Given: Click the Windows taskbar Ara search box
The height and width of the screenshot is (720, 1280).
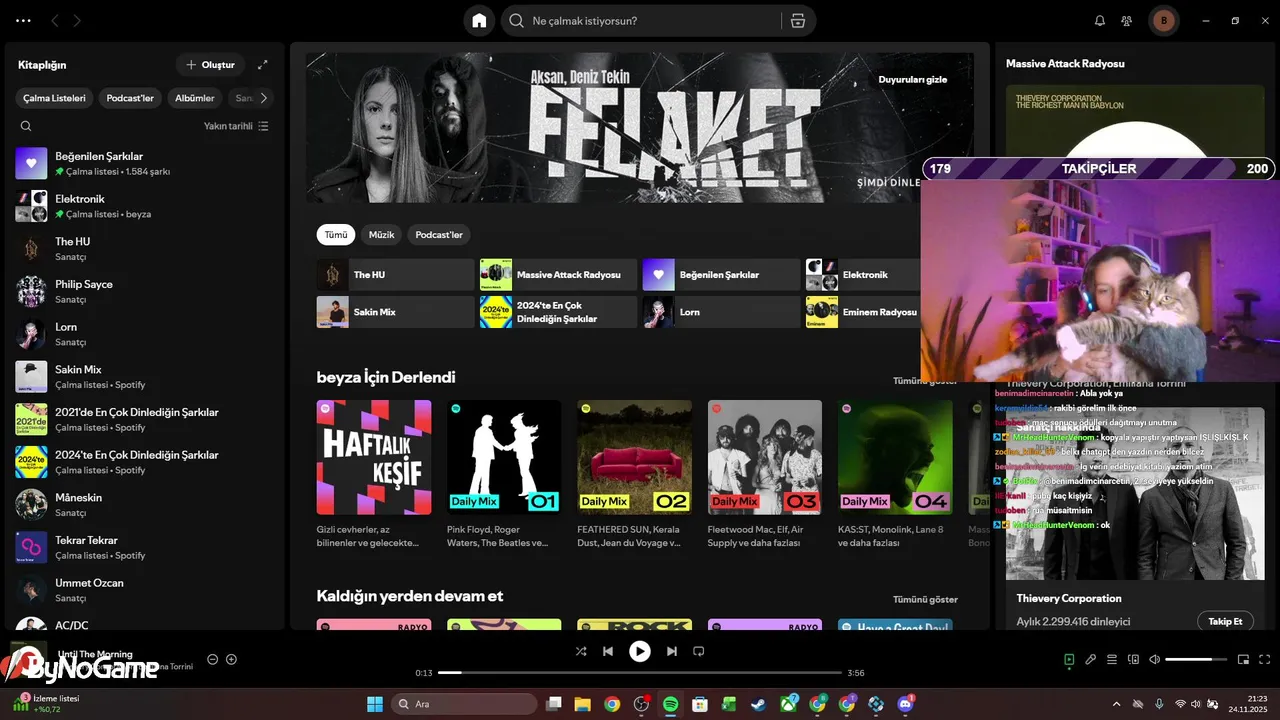Looking at the screenshot, I should pos(464,704).
